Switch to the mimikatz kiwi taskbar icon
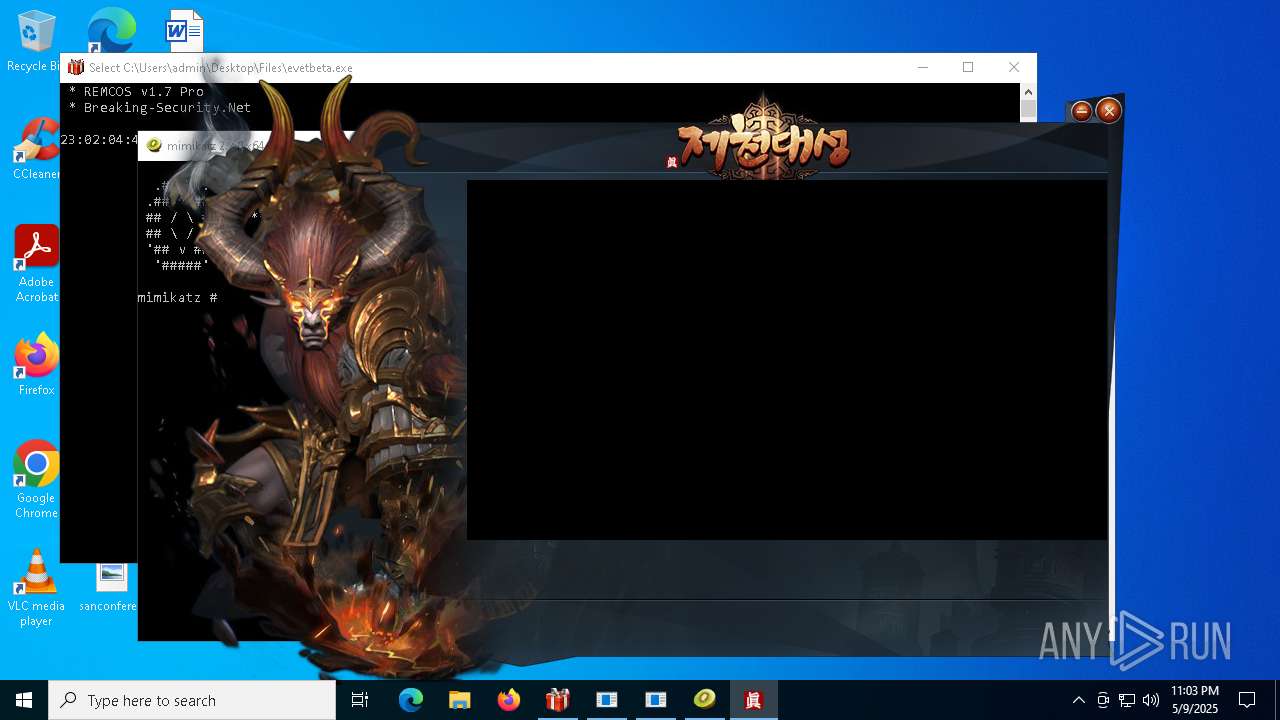Viewport: 1280px width, 720px height. [704, 700]
